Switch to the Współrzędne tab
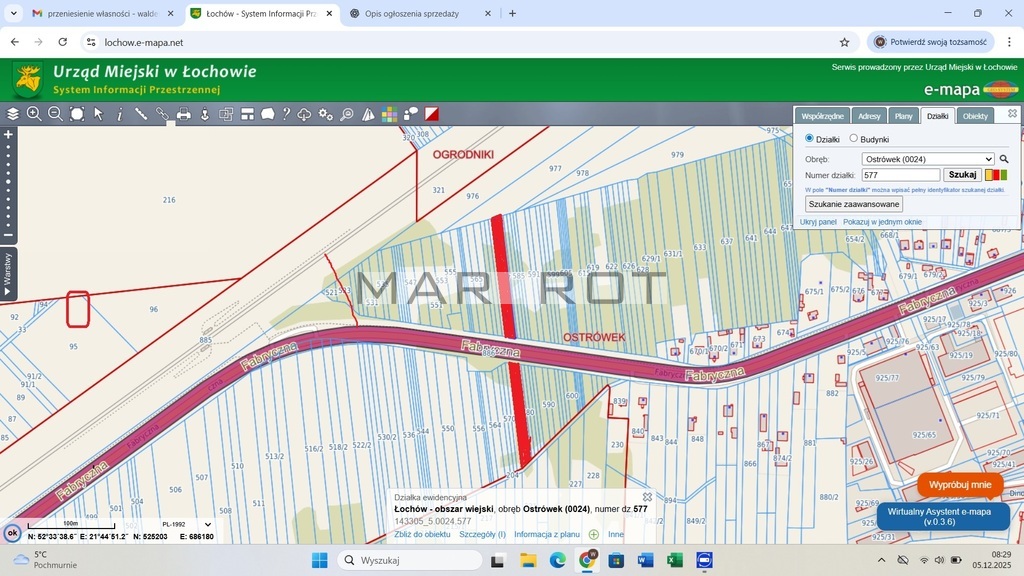 [824, 116]
